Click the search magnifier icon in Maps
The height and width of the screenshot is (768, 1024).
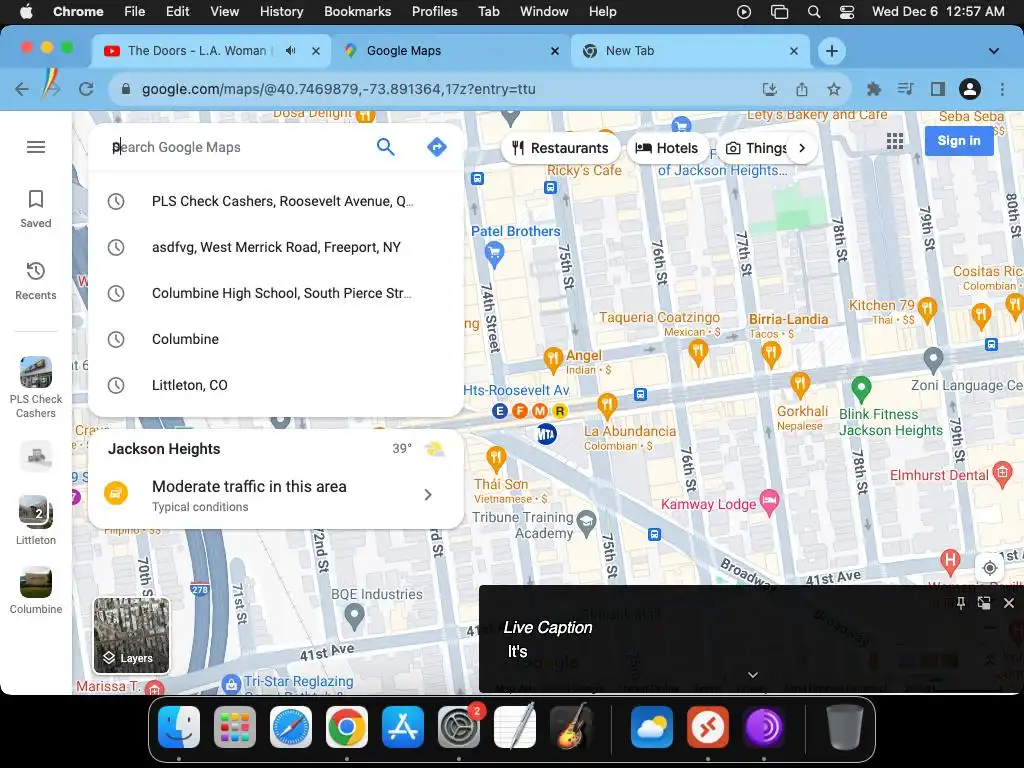386,147
